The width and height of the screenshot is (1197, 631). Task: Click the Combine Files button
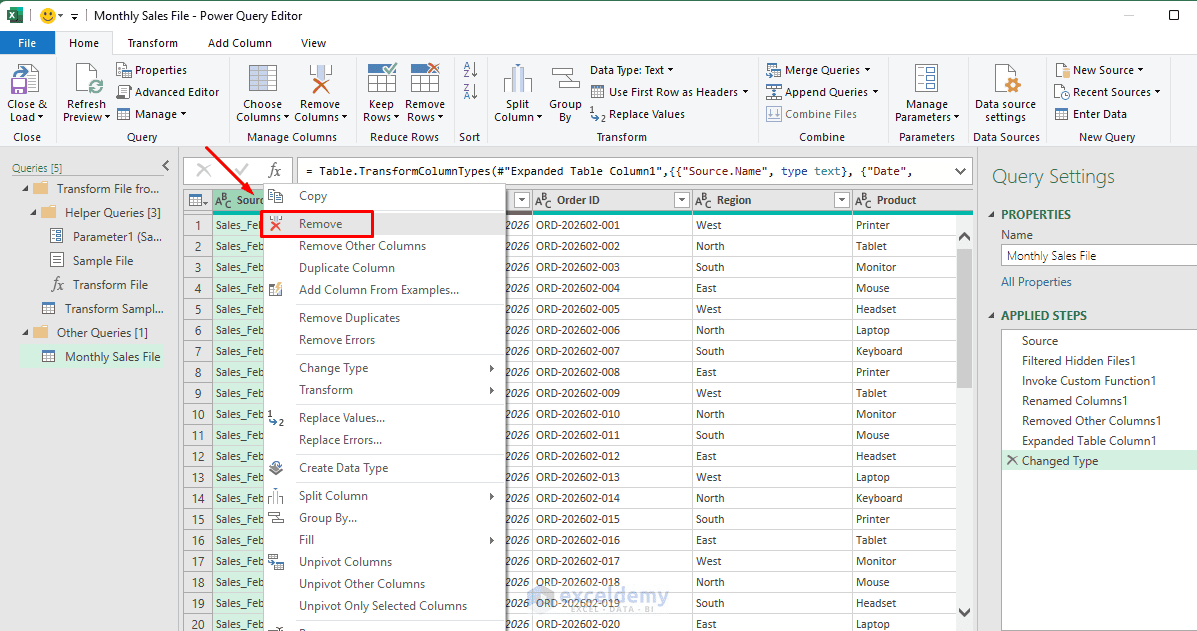[x=811, y=114]
